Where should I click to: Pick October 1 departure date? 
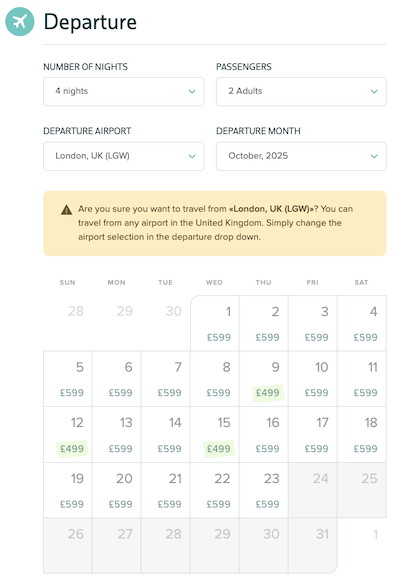pos(215,323)
